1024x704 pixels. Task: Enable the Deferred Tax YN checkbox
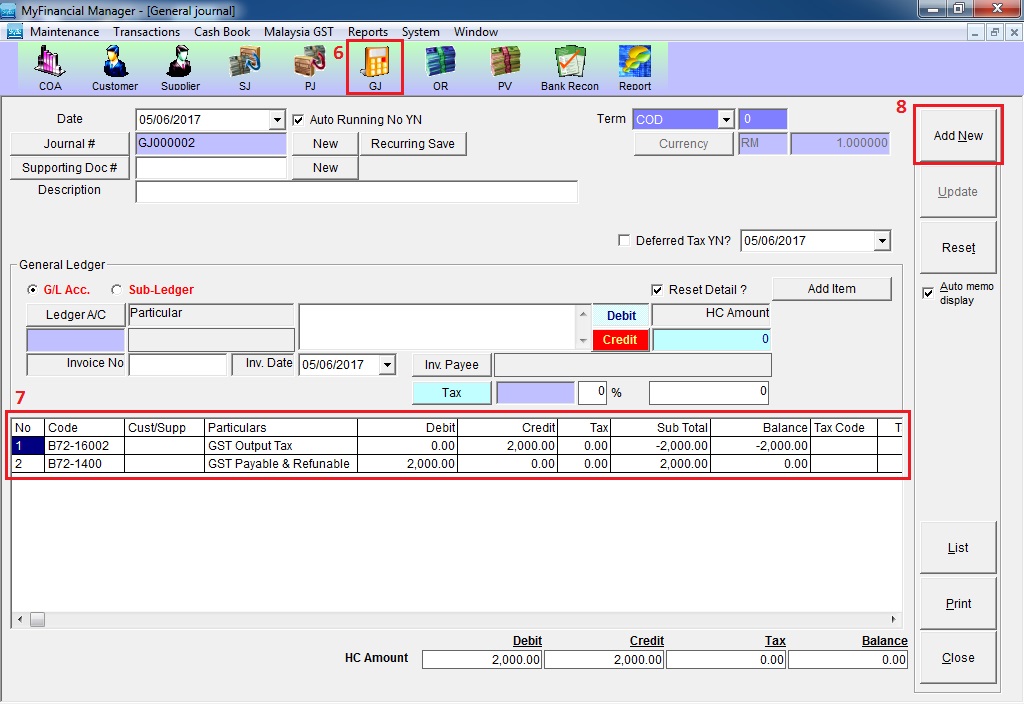click(625, 241)
